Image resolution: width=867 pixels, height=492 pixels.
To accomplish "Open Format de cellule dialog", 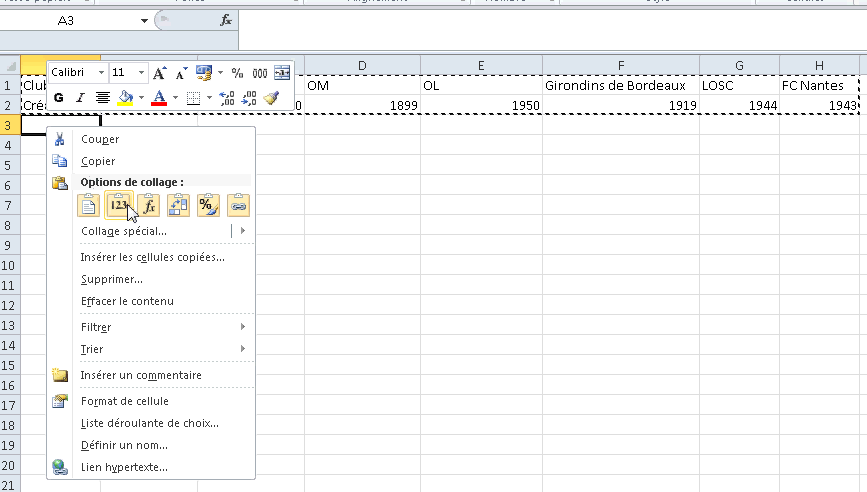I will click(152, 401).
